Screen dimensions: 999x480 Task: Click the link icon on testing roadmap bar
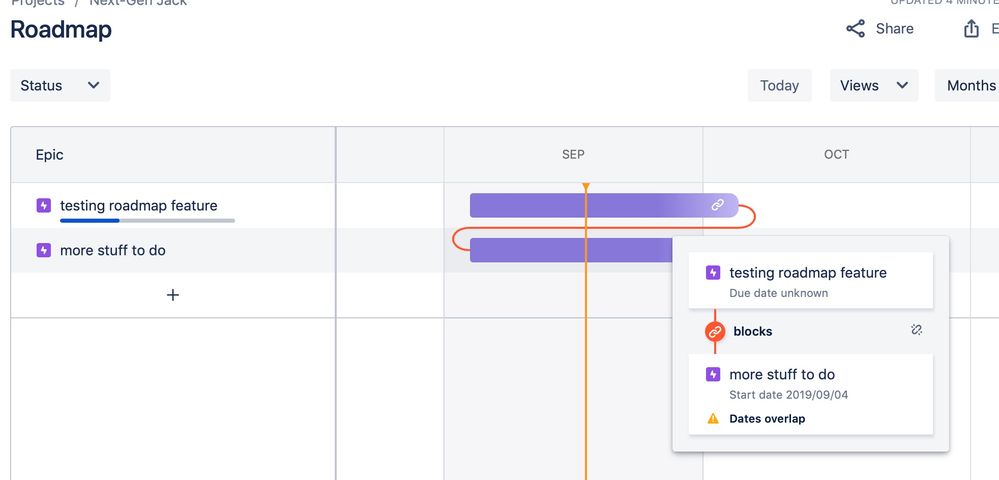[717, 205]
